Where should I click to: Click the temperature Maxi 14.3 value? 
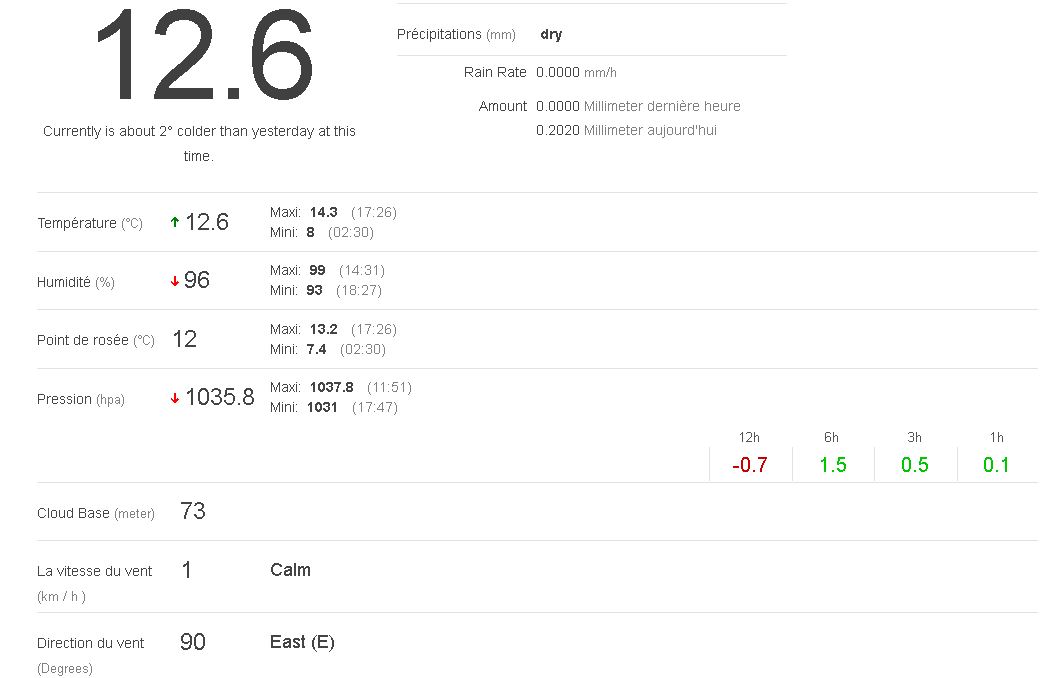pos(324,212)
